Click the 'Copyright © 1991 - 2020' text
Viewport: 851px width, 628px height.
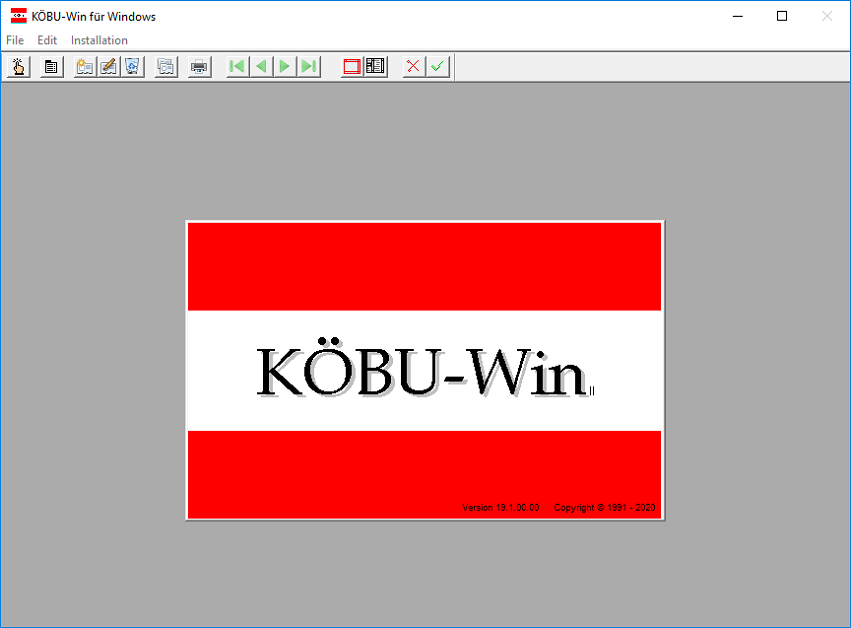tap(604, 508)
